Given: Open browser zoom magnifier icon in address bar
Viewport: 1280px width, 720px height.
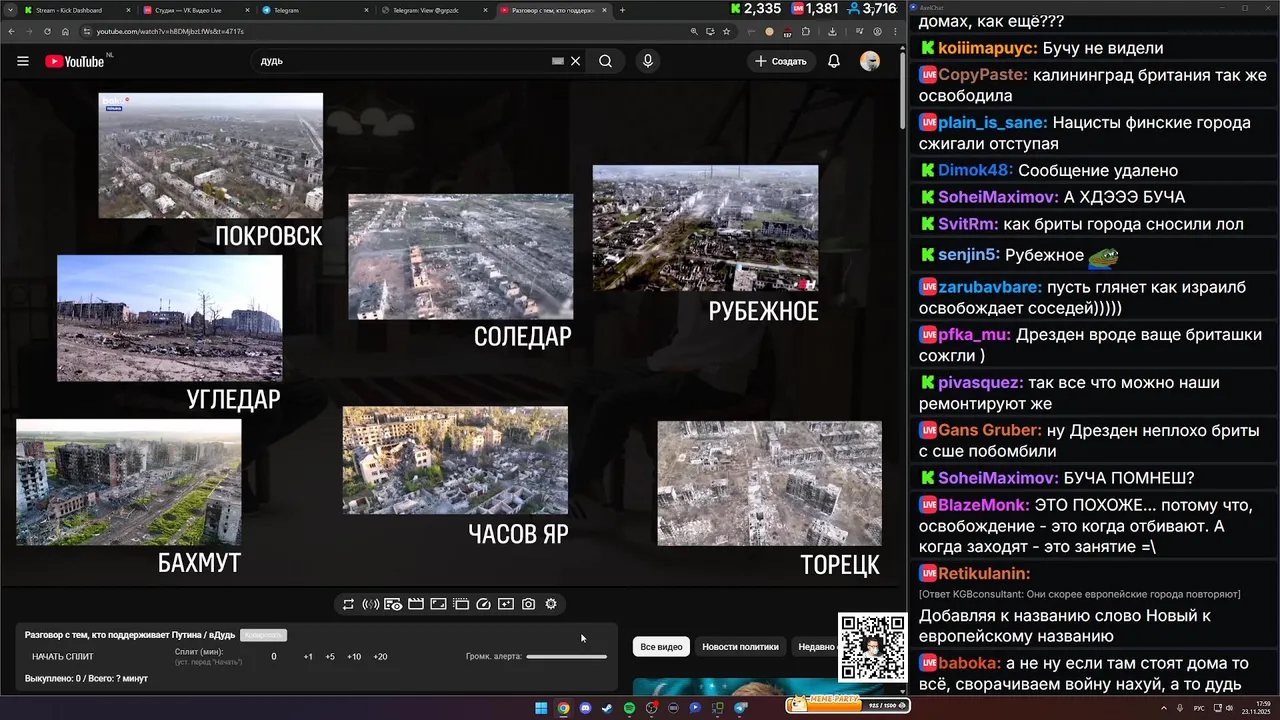Looking at the screenshot, I should (694, 31).
